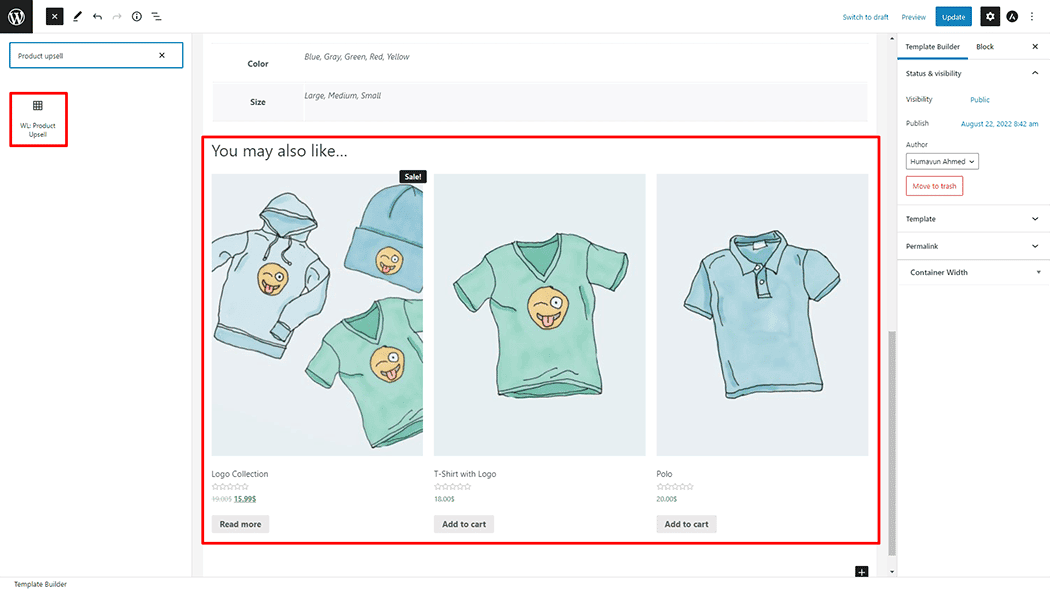Click the WordPress logo icon
The width and height of the screenshot is (1050, 590).
[17, 16]
